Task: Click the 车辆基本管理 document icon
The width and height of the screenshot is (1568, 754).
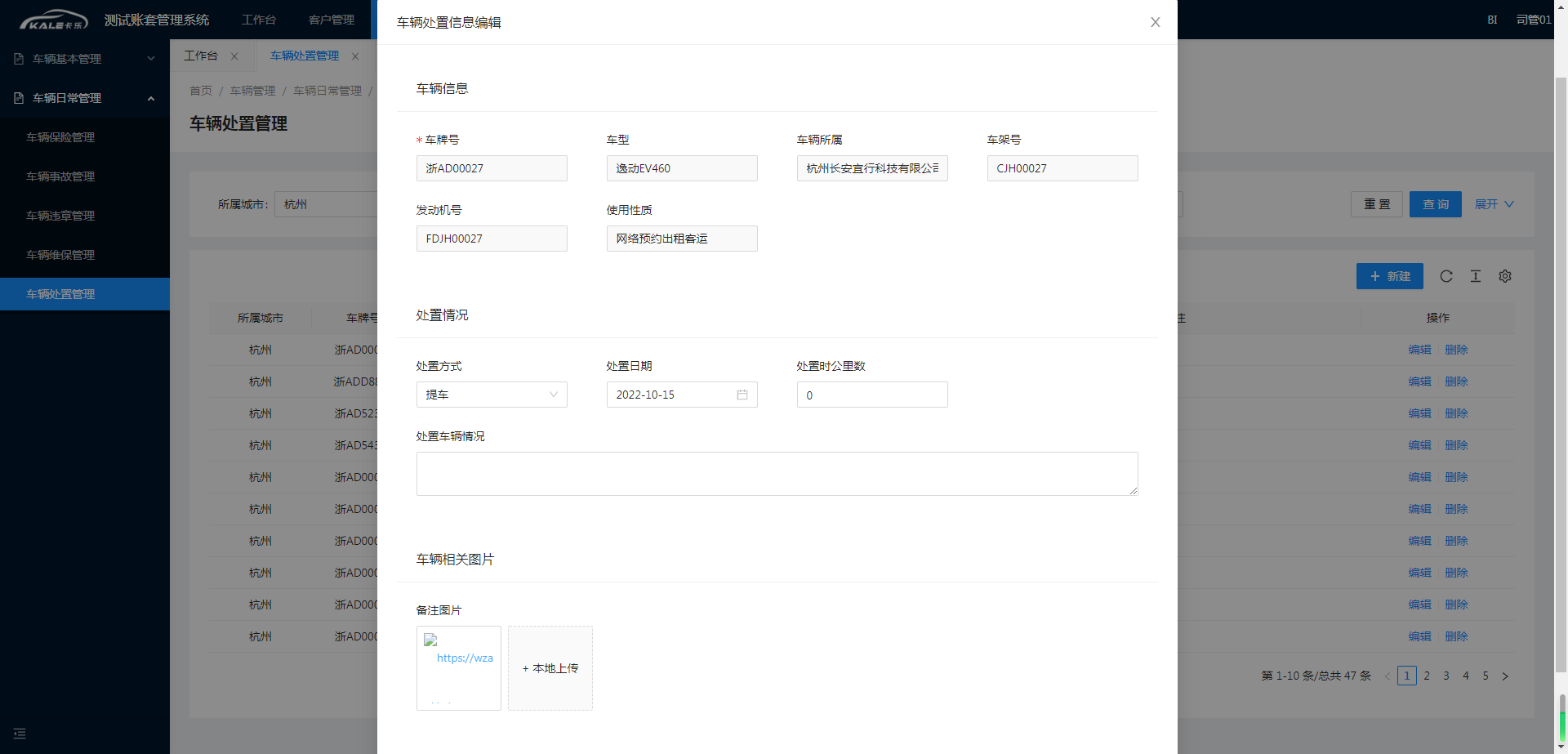Action: 19,59
